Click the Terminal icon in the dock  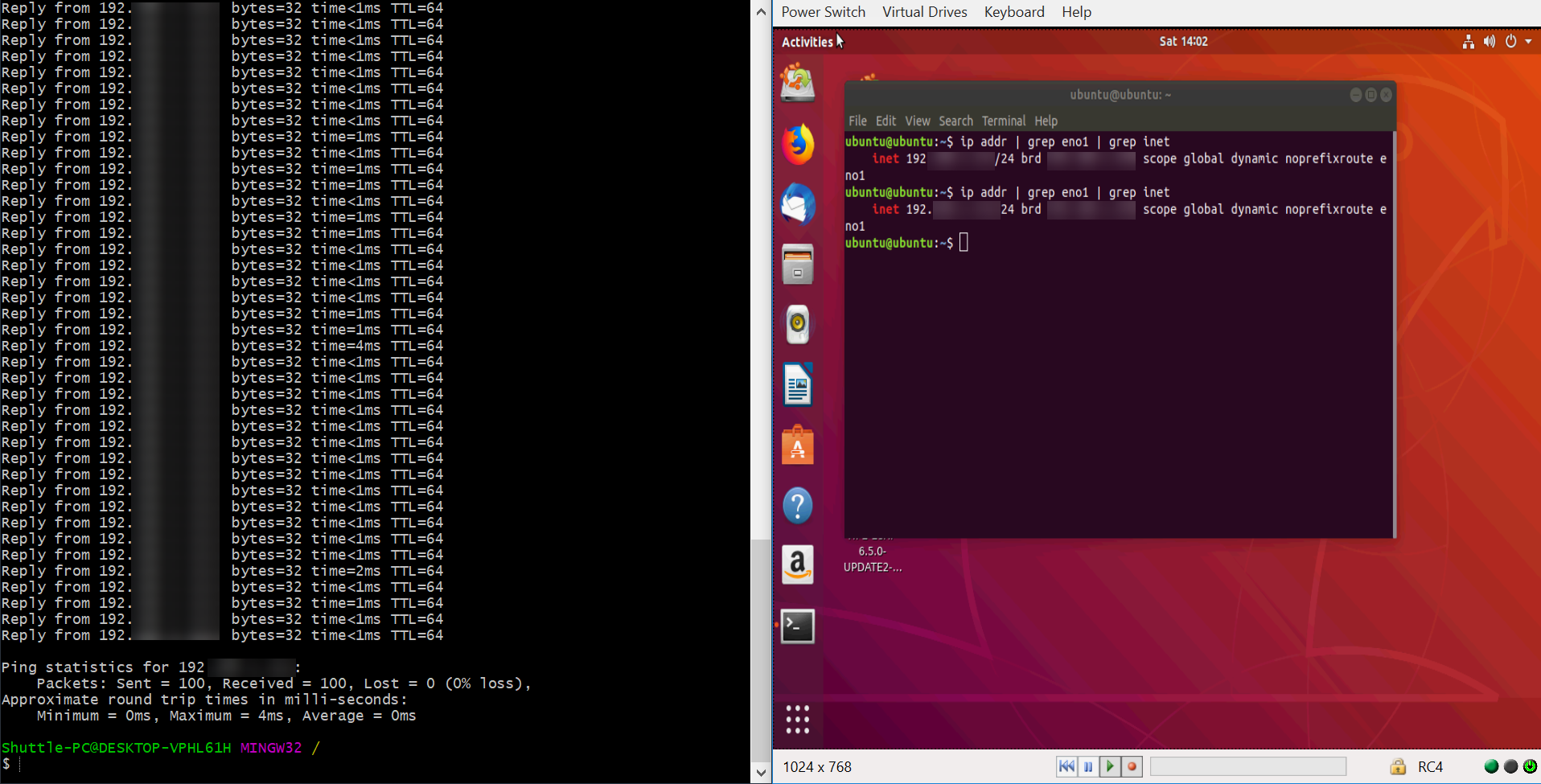(x=797, y=626)
